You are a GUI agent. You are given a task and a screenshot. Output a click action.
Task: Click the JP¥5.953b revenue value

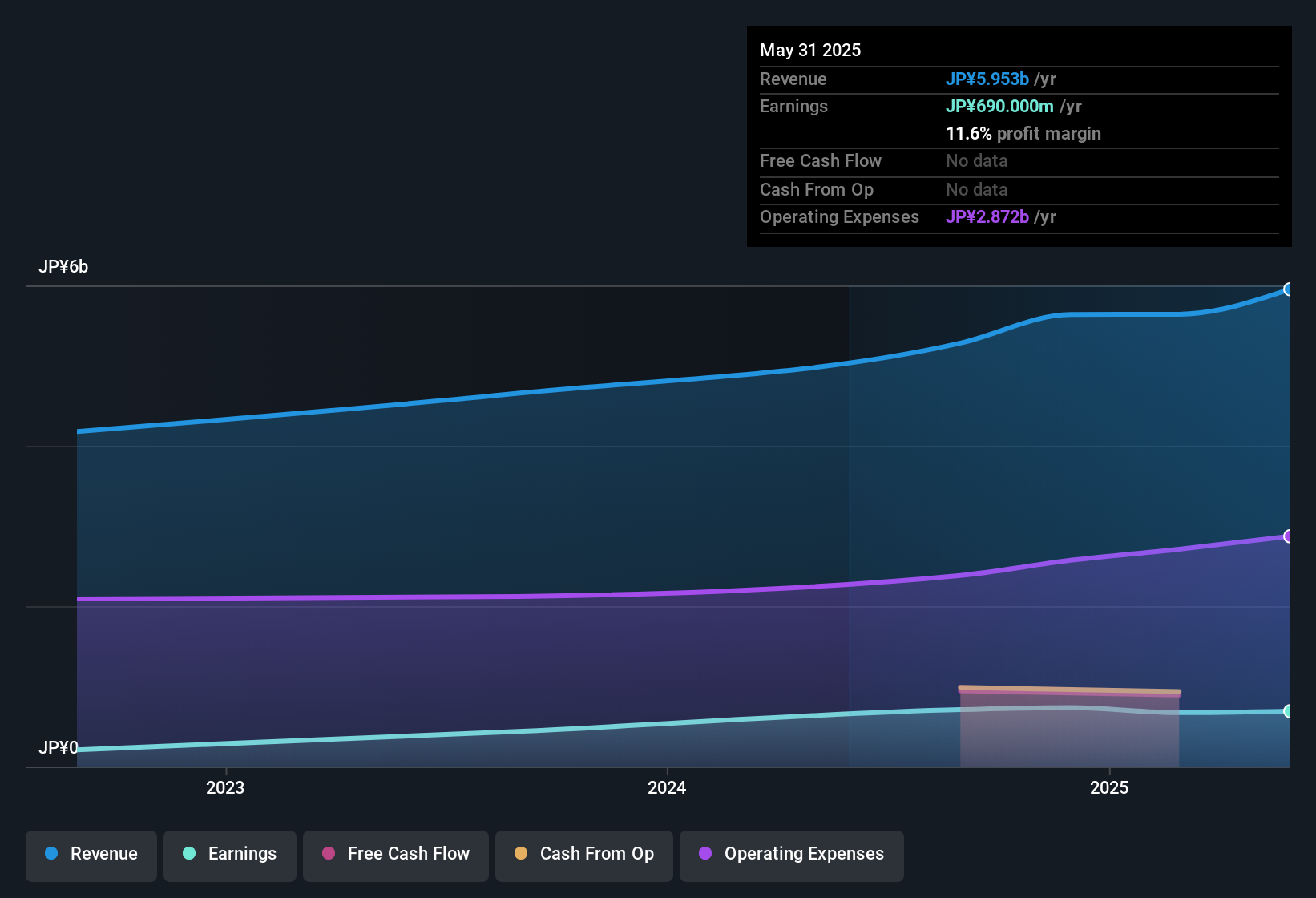tap(987, 79)
